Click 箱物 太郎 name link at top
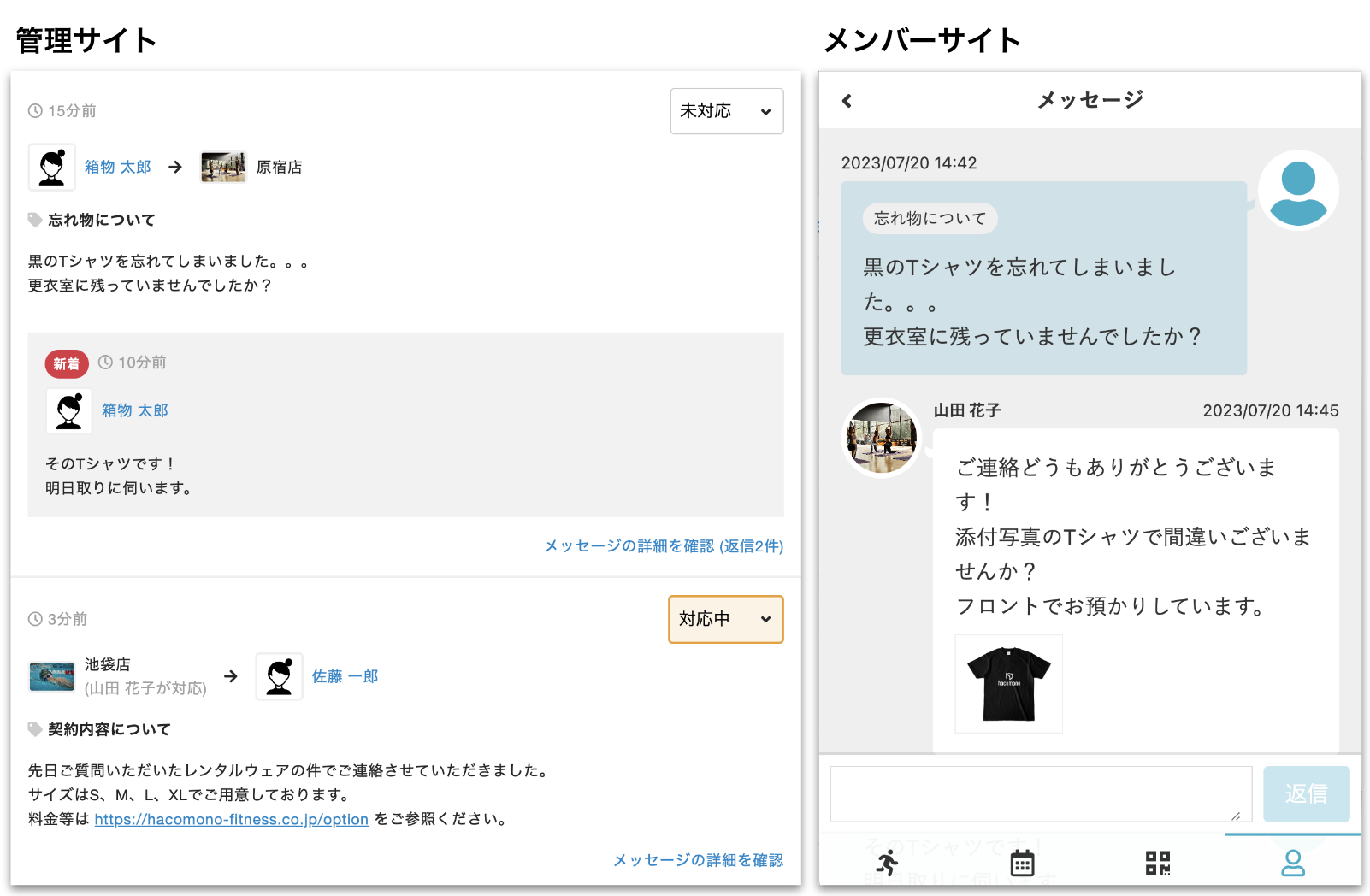Screen dimensions: 1370x896 point(118,167)
